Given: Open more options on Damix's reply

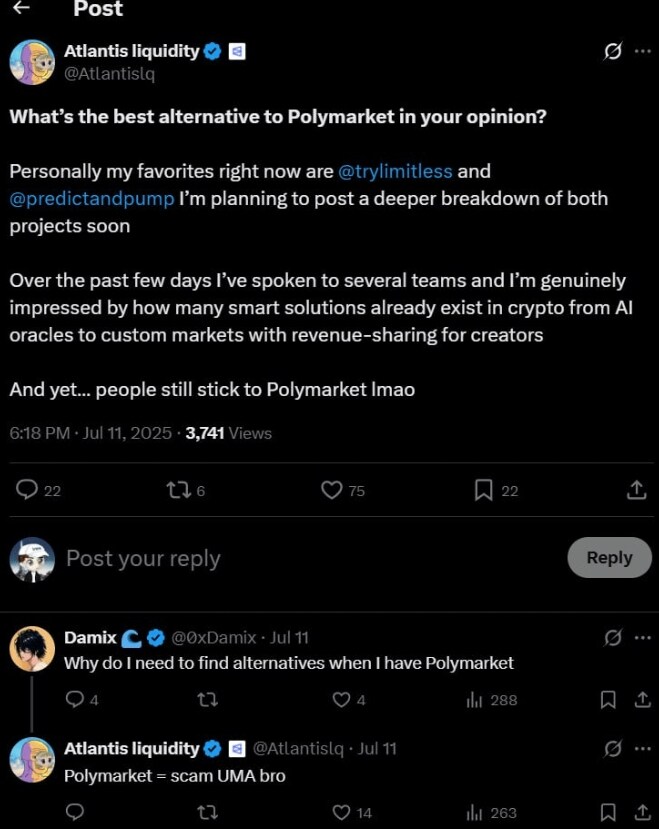Looking at the screenshot, I should click(642, 637).
